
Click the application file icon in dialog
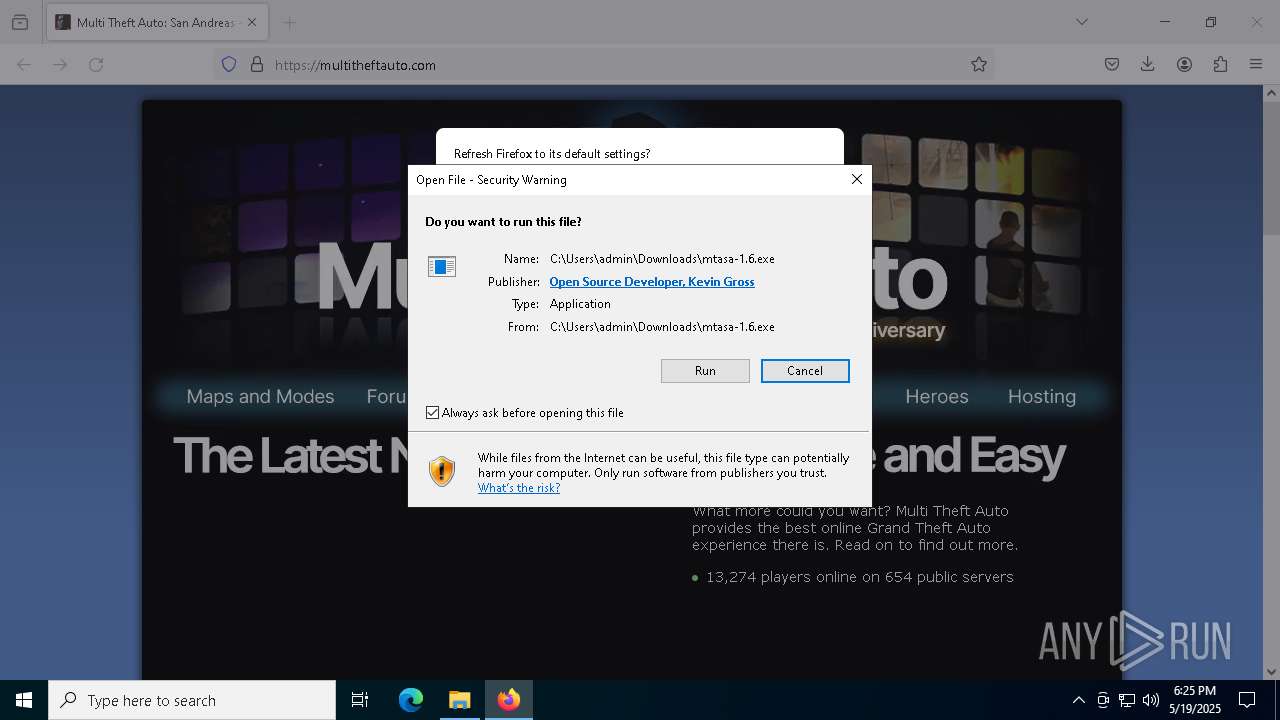pos(442,266)
